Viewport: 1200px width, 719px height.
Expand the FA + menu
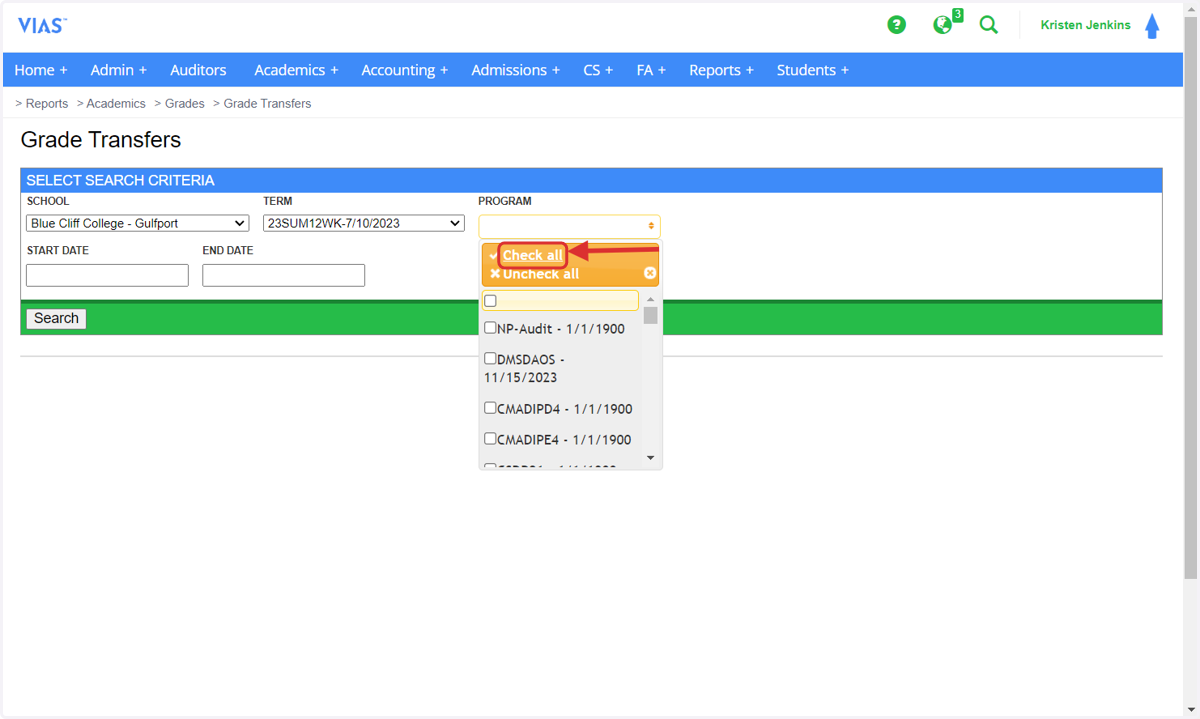[651, 70]
